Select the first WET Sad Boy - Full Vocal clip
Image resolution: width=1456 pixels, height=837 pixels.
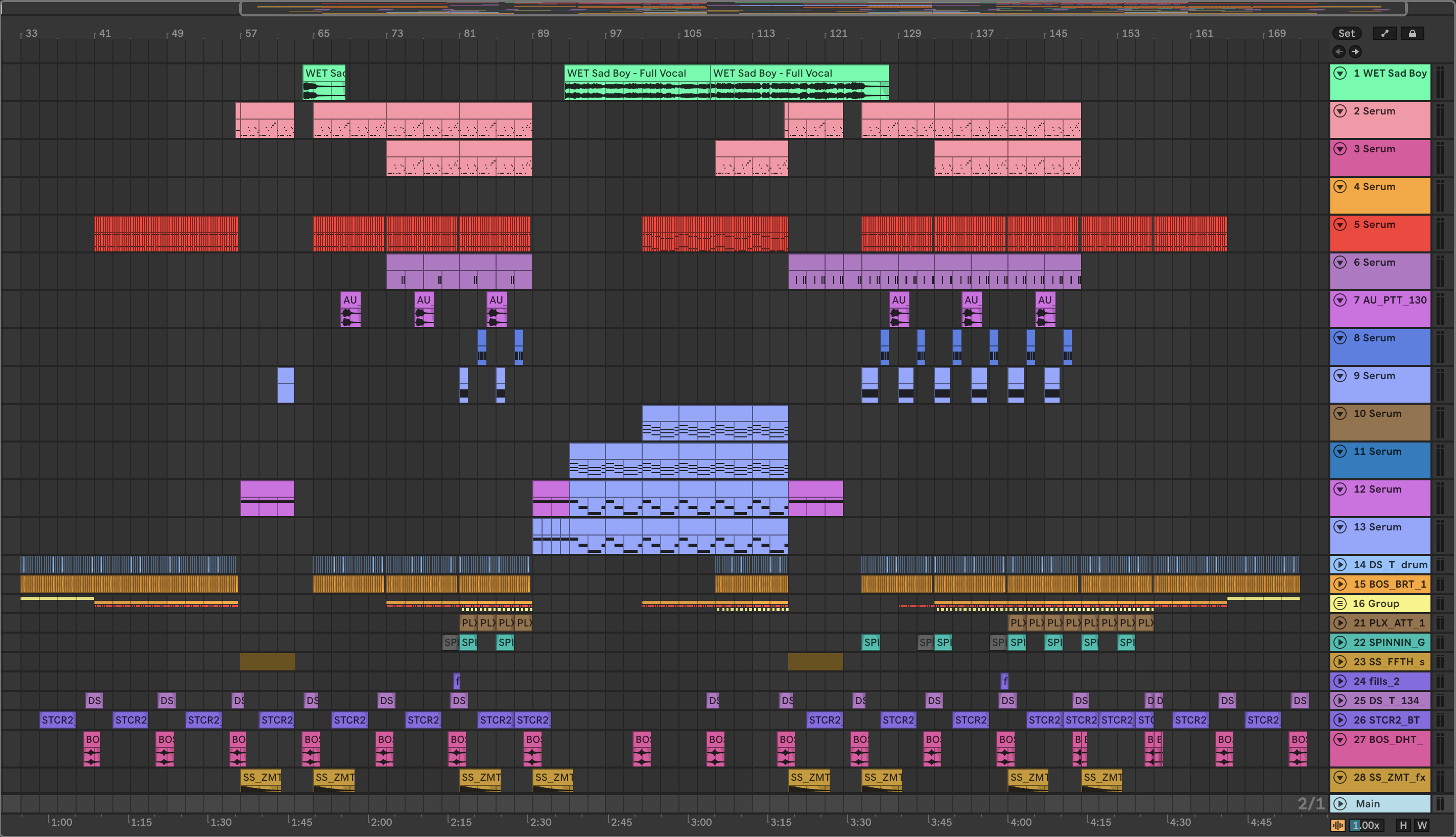point(636,73)
